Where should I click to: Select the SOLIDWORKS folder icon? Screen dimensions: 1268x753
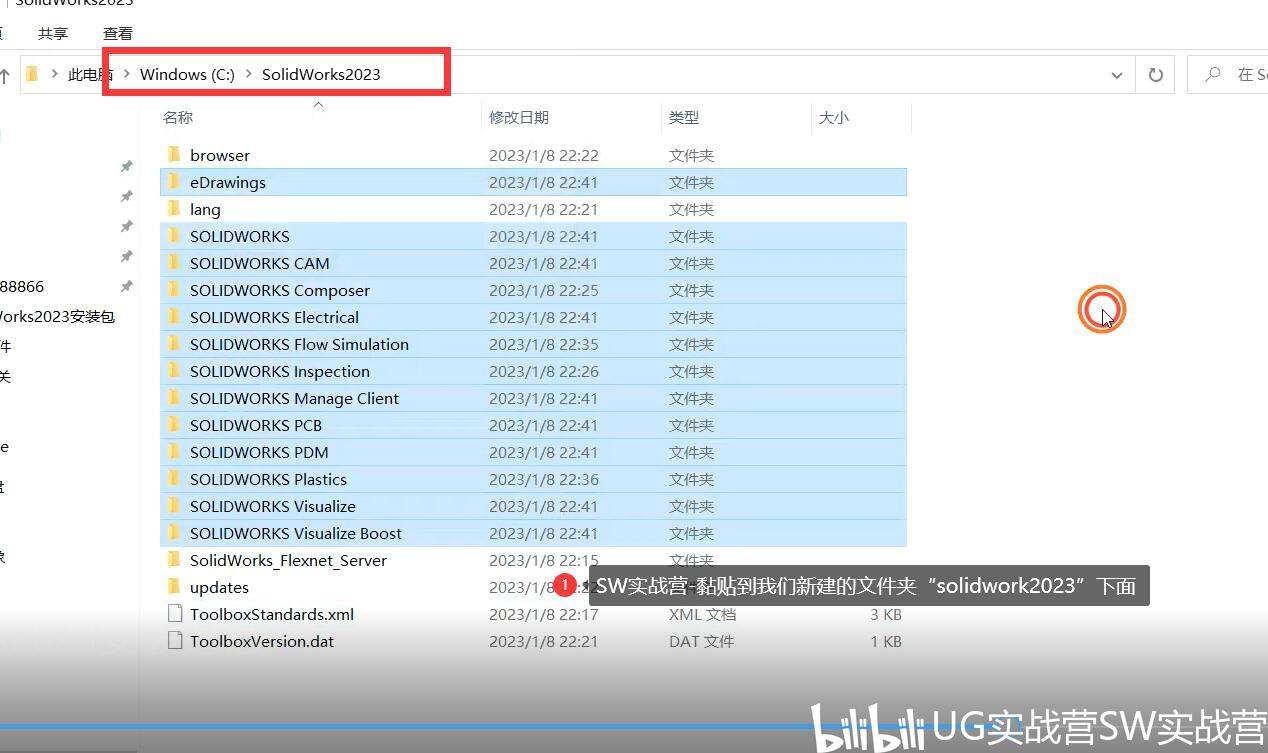click(x=174, y=236)
